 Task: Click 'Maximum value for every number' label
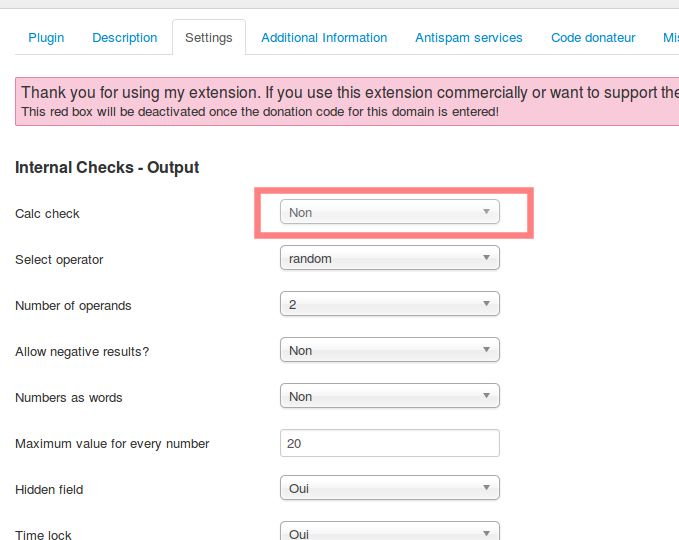pos(112,444)
